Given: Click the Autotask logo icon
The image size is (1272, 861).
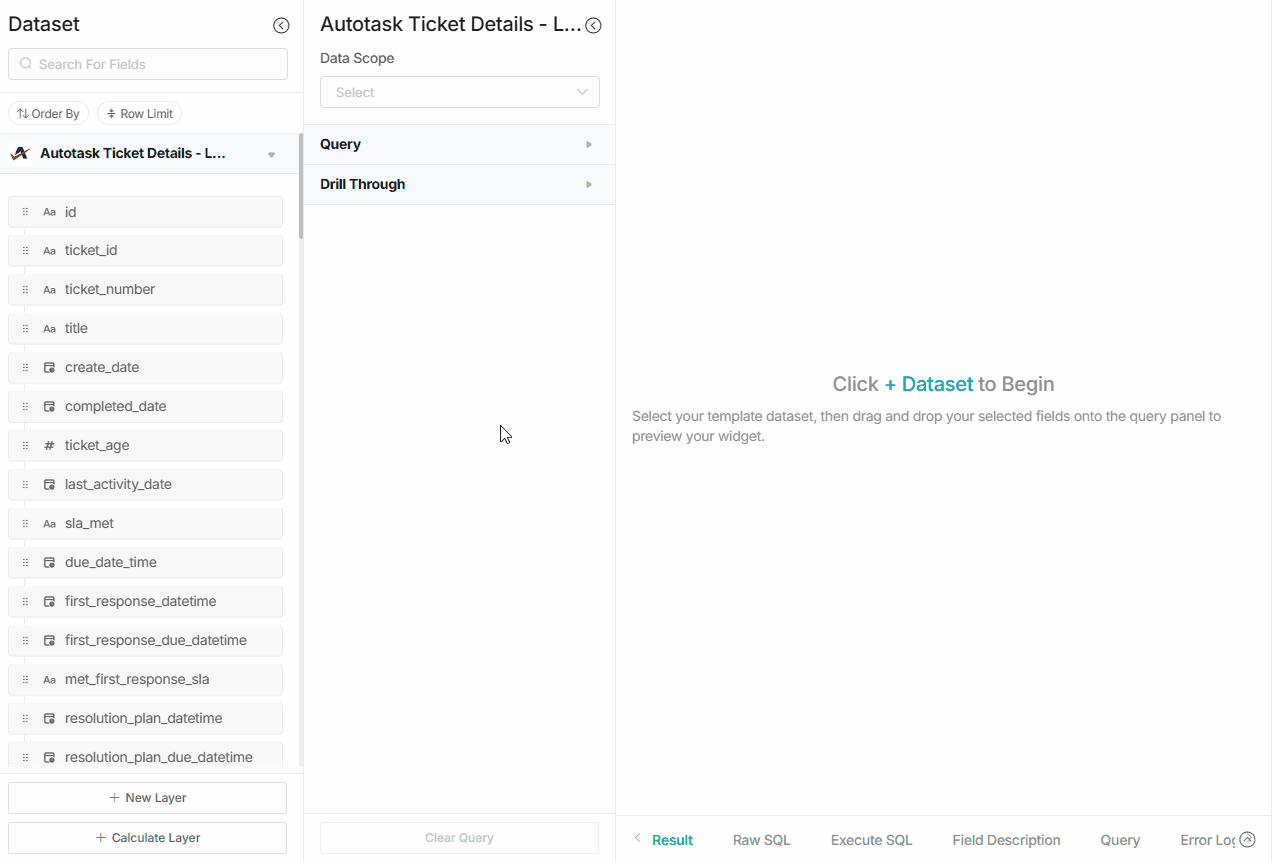Looking at the screenshot, I should tap(19, 154).
